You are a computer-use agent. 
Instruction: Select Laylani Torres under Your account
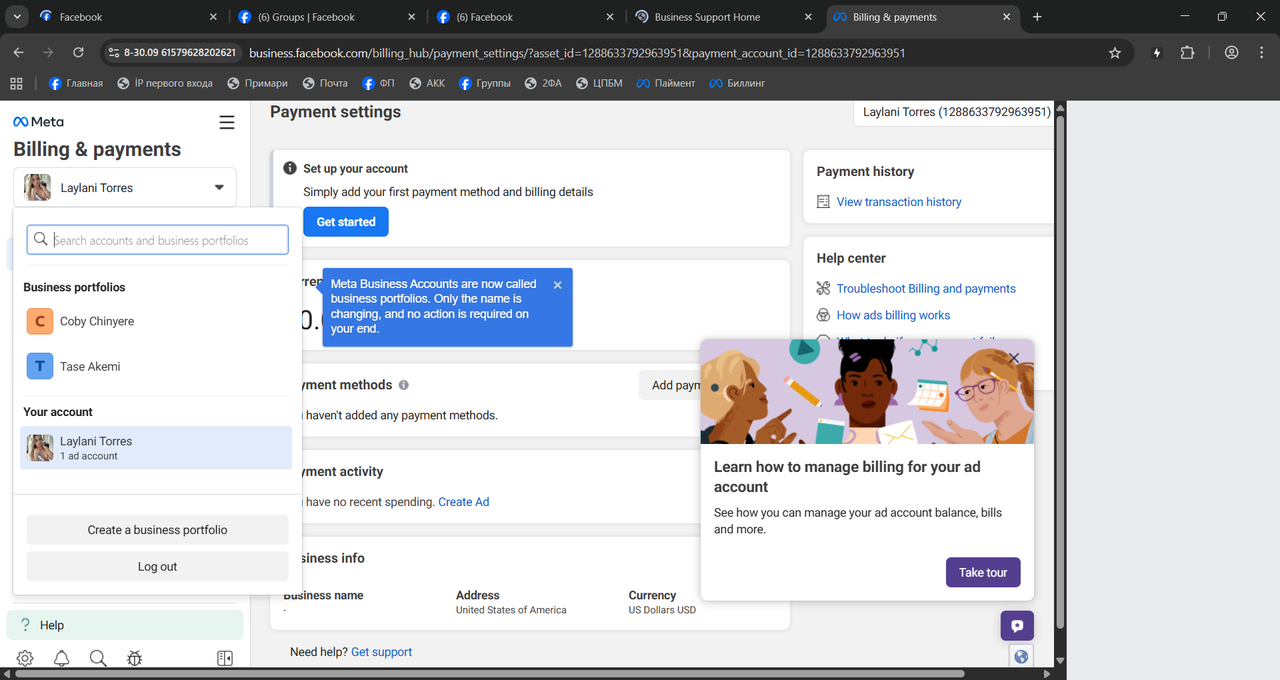click(157, 448)
